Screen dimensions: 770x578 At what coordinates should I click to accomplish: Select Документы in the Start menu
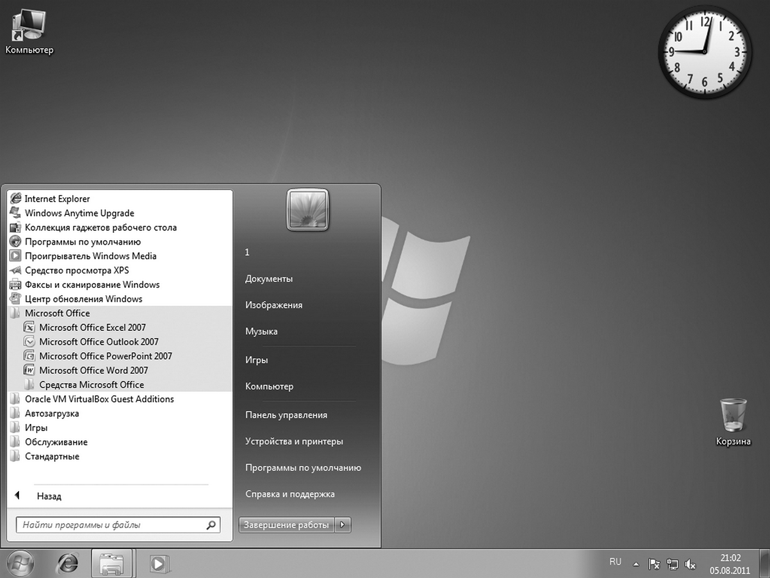pos(269,279)
